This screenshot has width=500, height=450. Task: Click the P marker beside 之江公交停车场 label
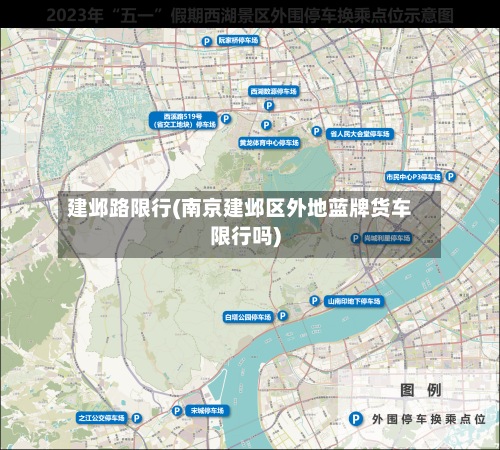pos(136,418)
